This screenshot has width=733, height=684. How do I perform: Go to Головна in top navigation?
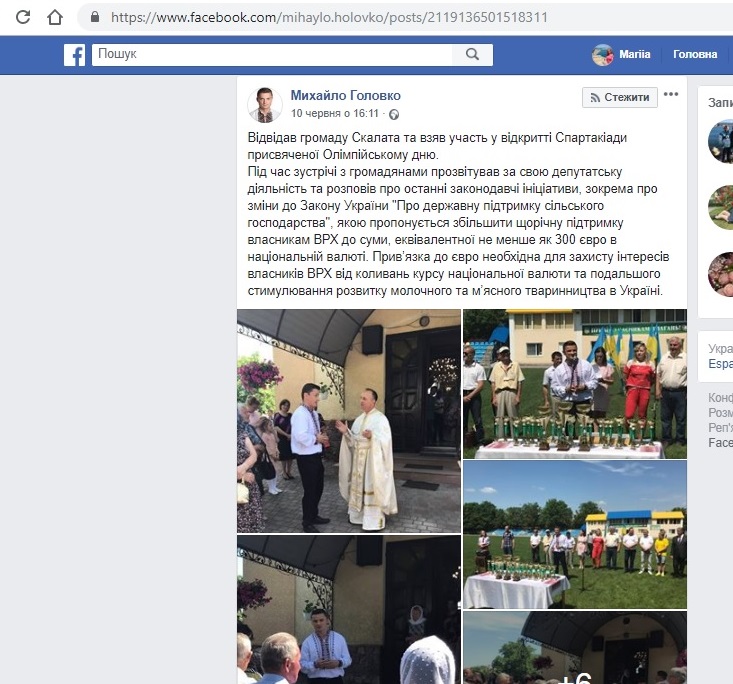pyautogui.click(x=695, y=54)
